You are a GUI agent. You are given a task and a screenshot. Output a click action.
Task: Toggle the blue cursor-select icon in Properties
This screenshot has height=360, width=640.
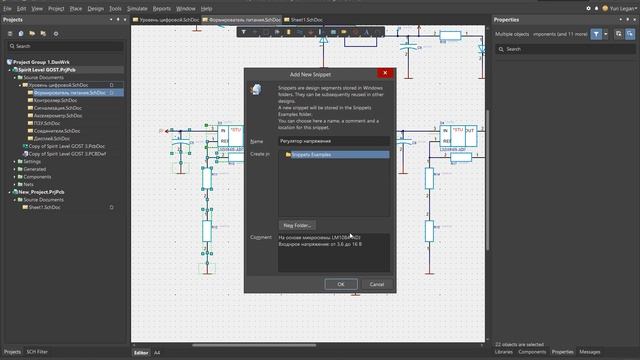pos(630,34)
